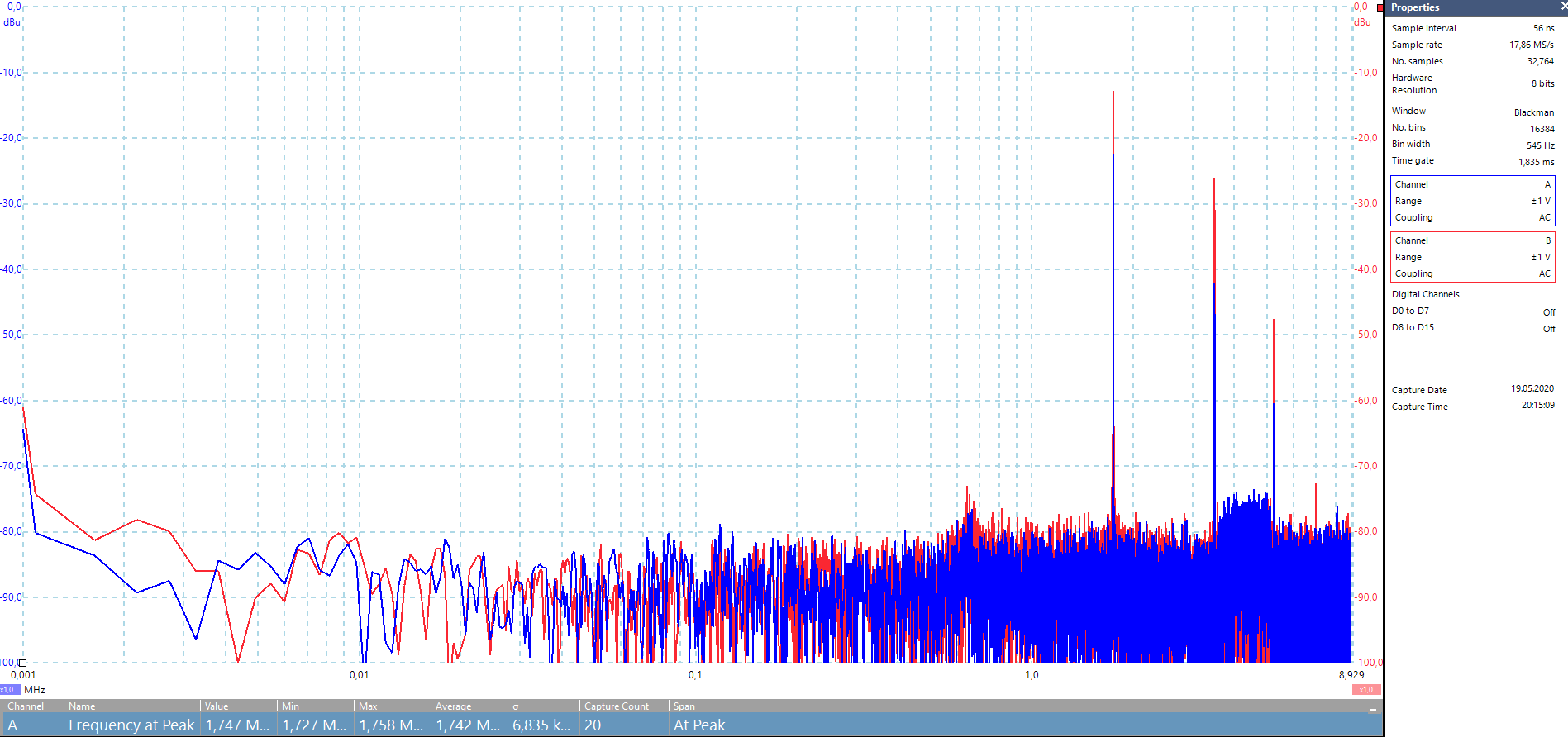Click the Sample interval 56 ns value
This screenshot has width=1568, height=737.
click(x=1544, y=28)
